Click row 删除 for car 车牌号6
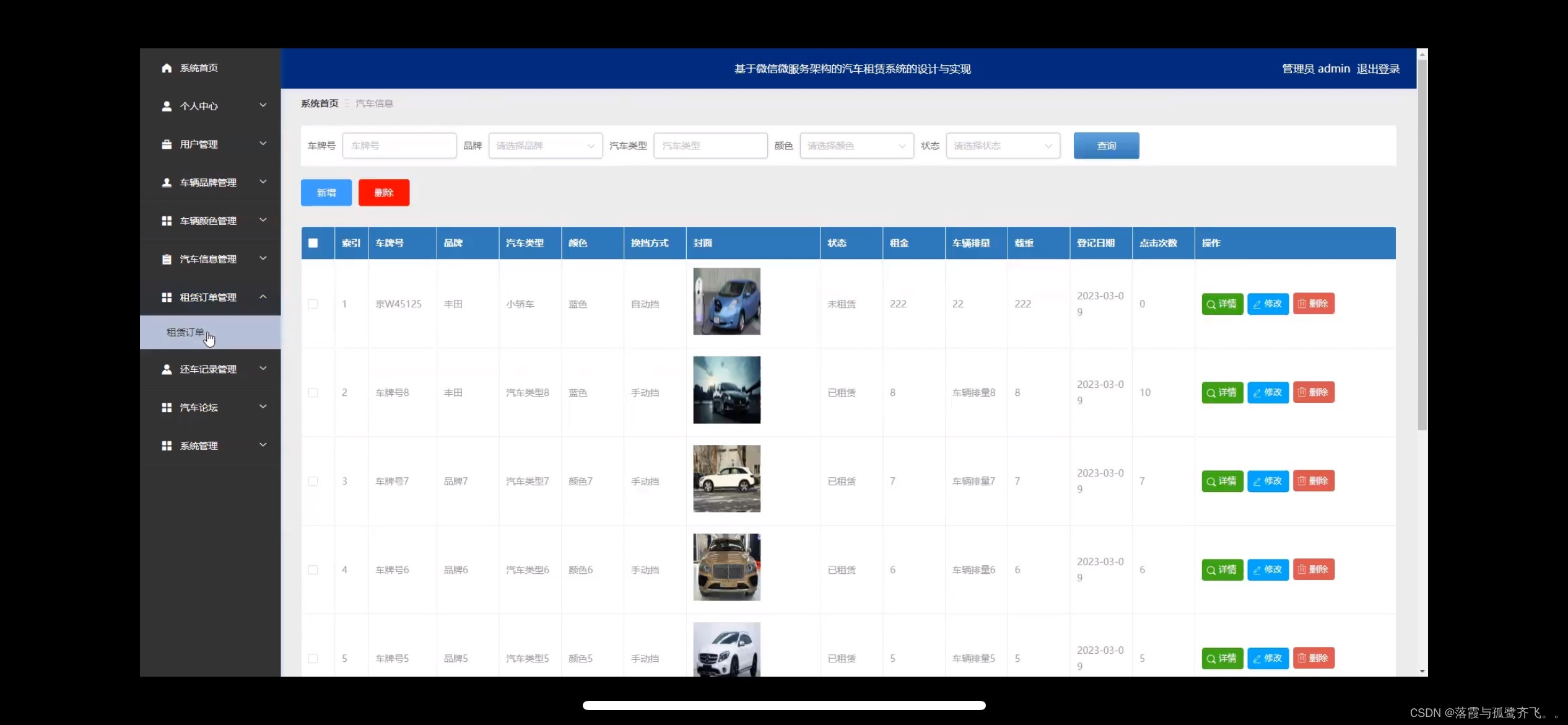Screen dimensions: 1568x725 [1313, 569]
